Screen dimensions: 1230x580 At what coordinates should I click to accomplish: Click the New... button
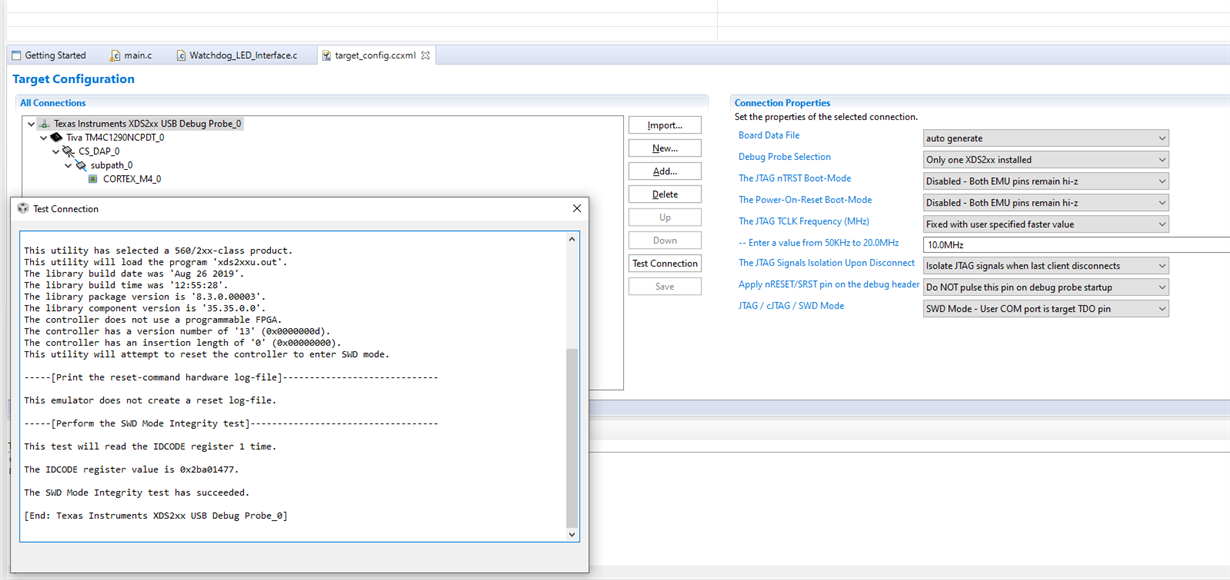pyautogui.click(x=665, y=148)
